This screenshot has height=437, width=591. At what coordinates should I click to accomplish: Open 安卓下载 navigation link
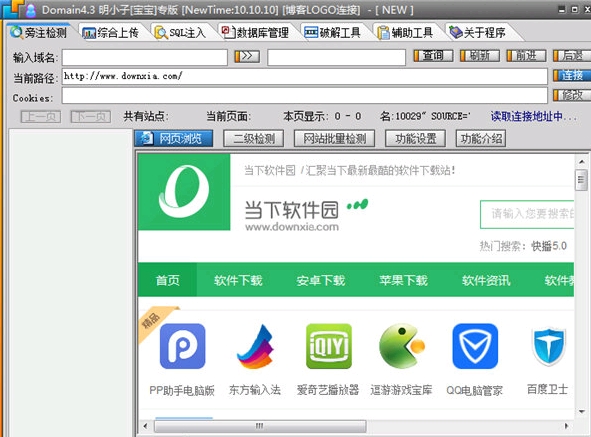click(321, 280)
